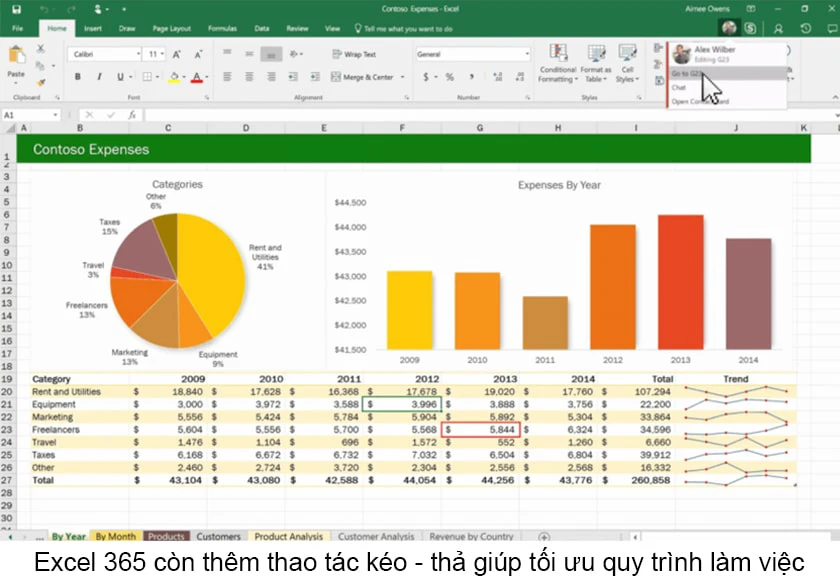Click the red Font Color A
Image resolution: width=840 pixels, height=584 pixels.
[x=197, y=77]
